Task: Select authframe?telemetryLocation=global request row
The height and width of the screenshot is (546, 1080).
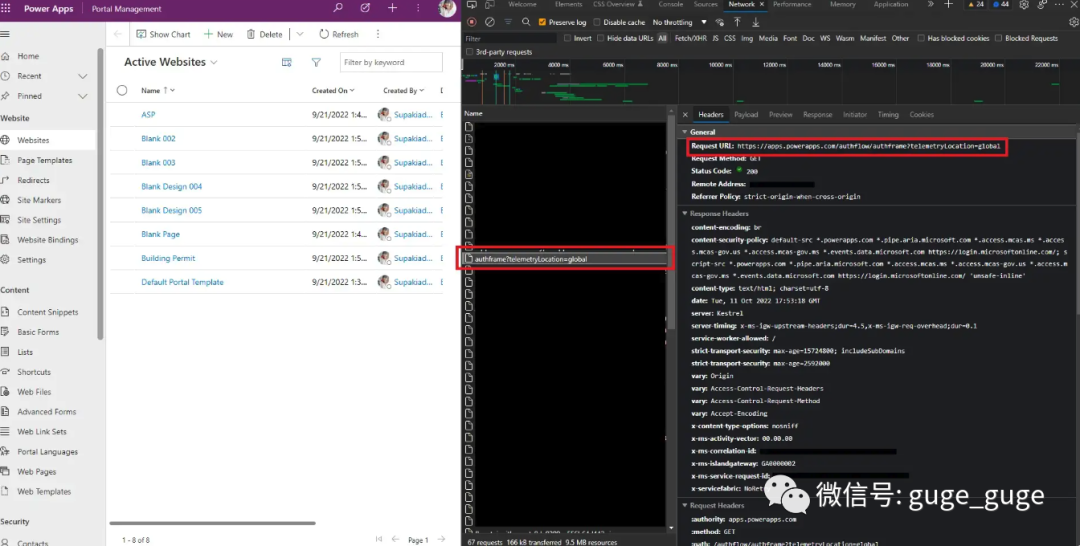Action: click(x=565, y=259)
